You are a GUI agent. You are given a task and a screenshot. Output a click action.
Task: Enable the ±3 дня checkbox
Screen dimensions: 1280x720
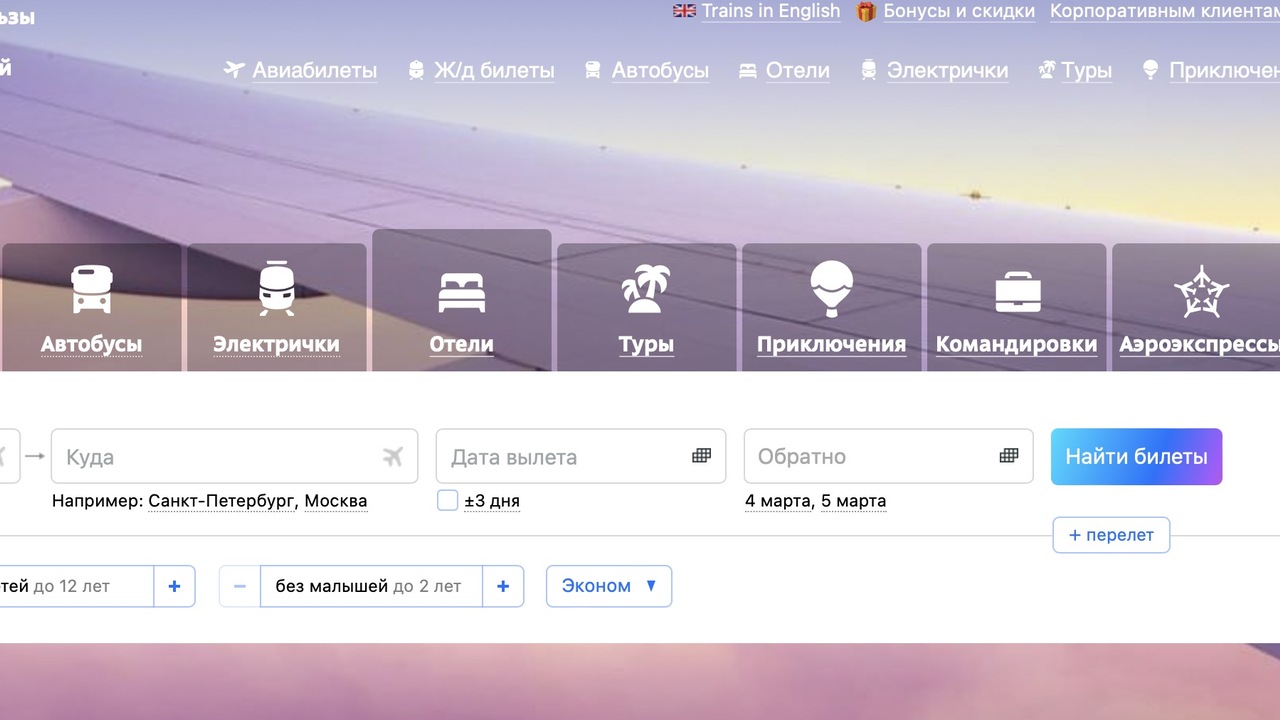[448, 501]
